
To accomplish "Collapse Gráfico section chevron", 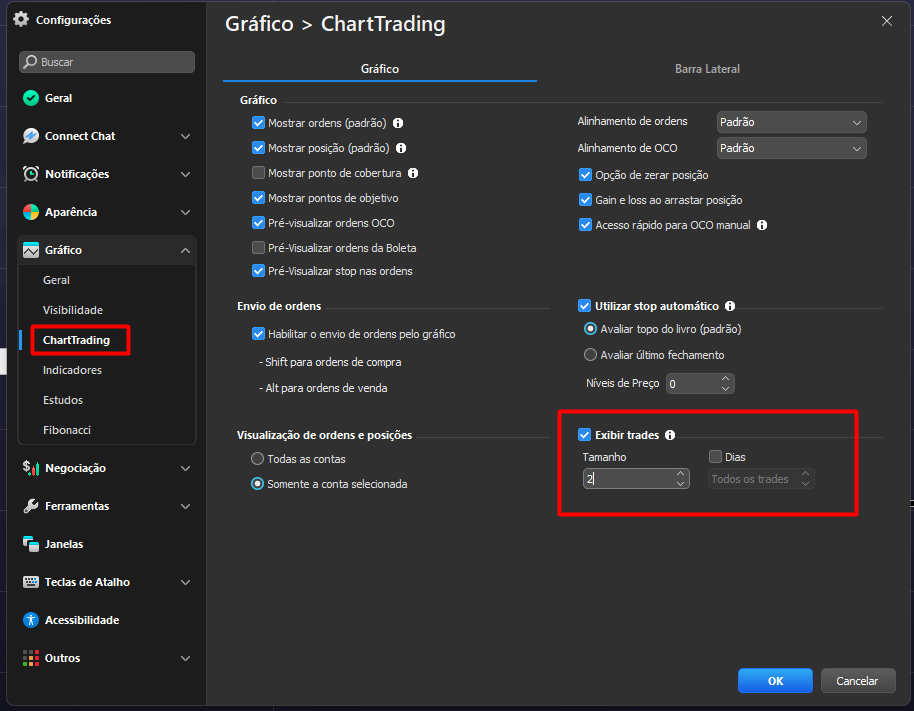I will coord(185,251).
